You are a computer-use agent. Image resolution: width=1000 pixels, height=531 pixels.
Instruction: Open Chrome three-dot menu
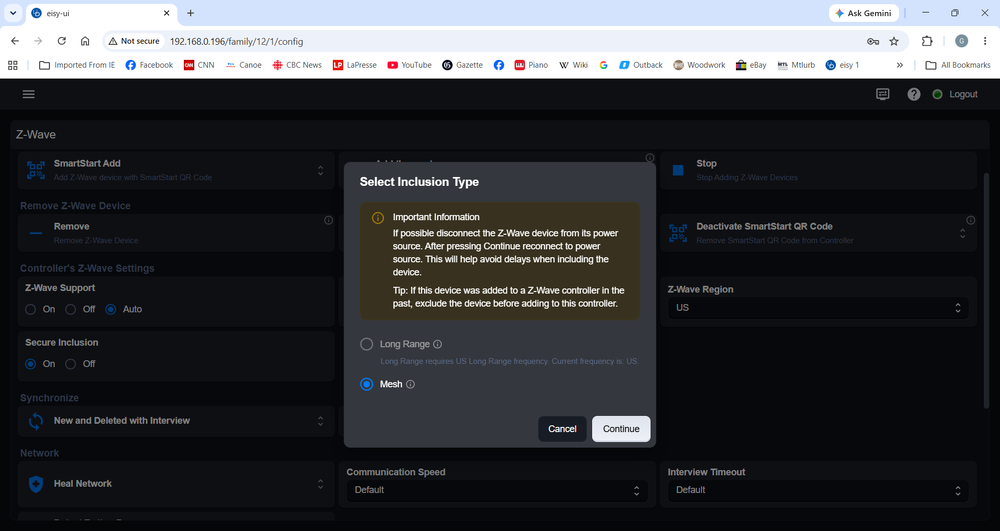coord(985,41)
